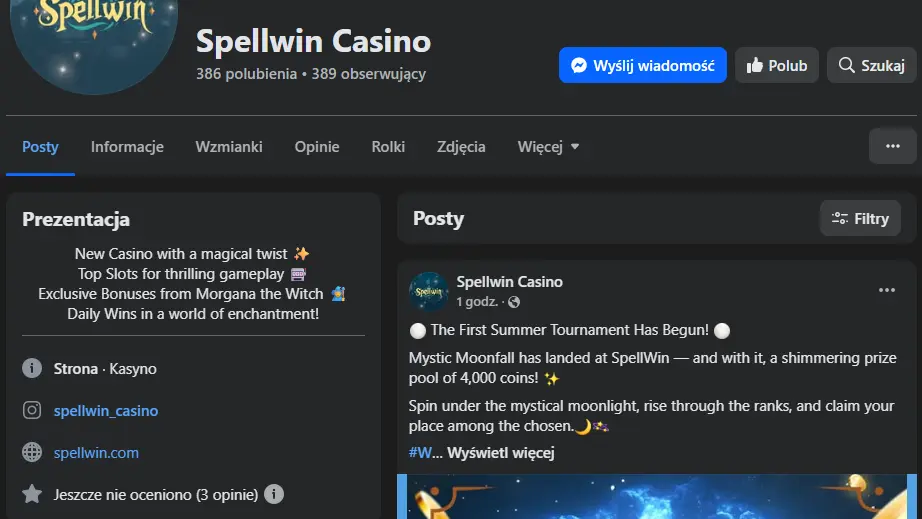
Task: Click the globe website icon
Action: 32,452
